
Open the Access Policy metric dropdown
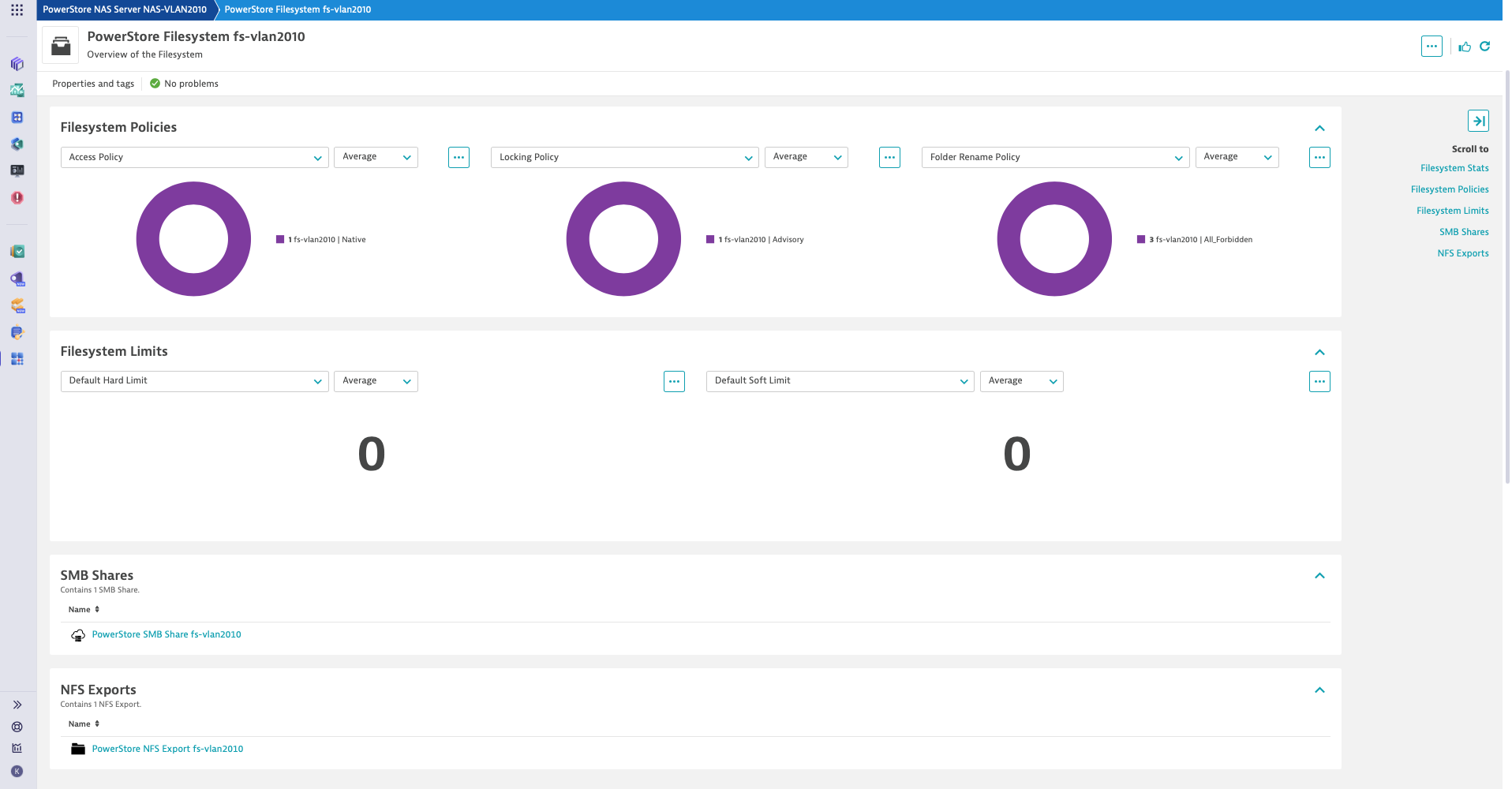click(x=195, y=157)
